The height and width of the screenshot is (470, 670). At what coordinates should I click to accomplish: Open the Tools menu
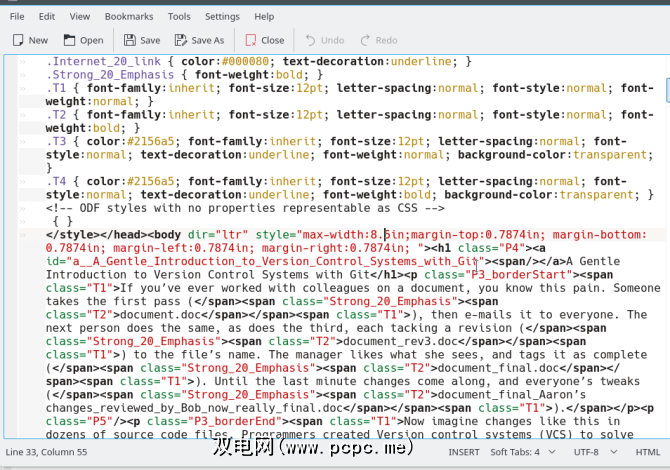click(179, 17)
